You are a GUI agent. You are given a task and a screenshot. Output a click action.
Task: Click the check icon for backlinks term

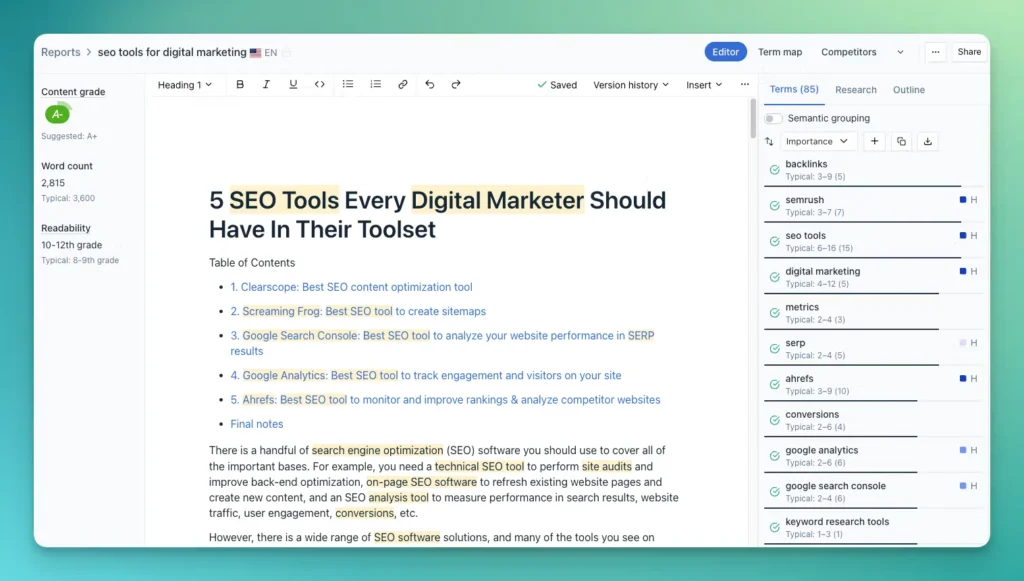point(775,170)
